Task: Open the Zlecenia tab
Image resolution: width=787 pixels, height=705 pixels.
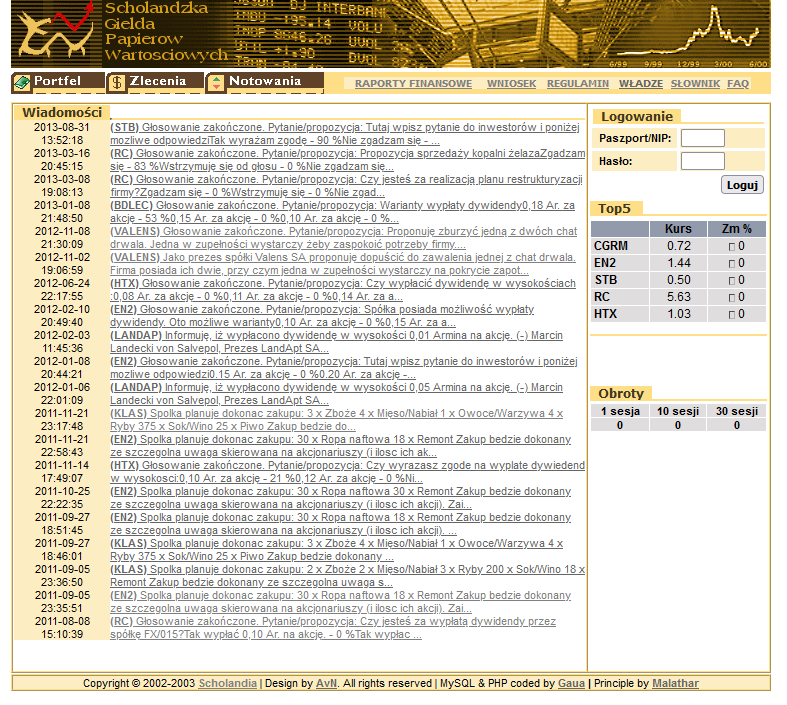Action: [x=158, y=81]
